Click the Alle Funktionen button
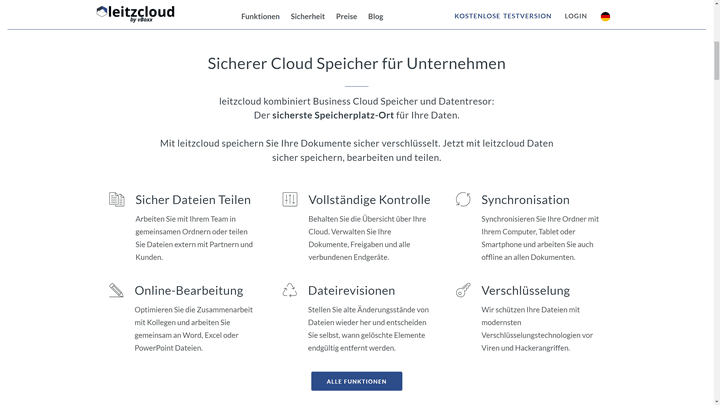The image size is (720, 405). [x=356, y=381]
